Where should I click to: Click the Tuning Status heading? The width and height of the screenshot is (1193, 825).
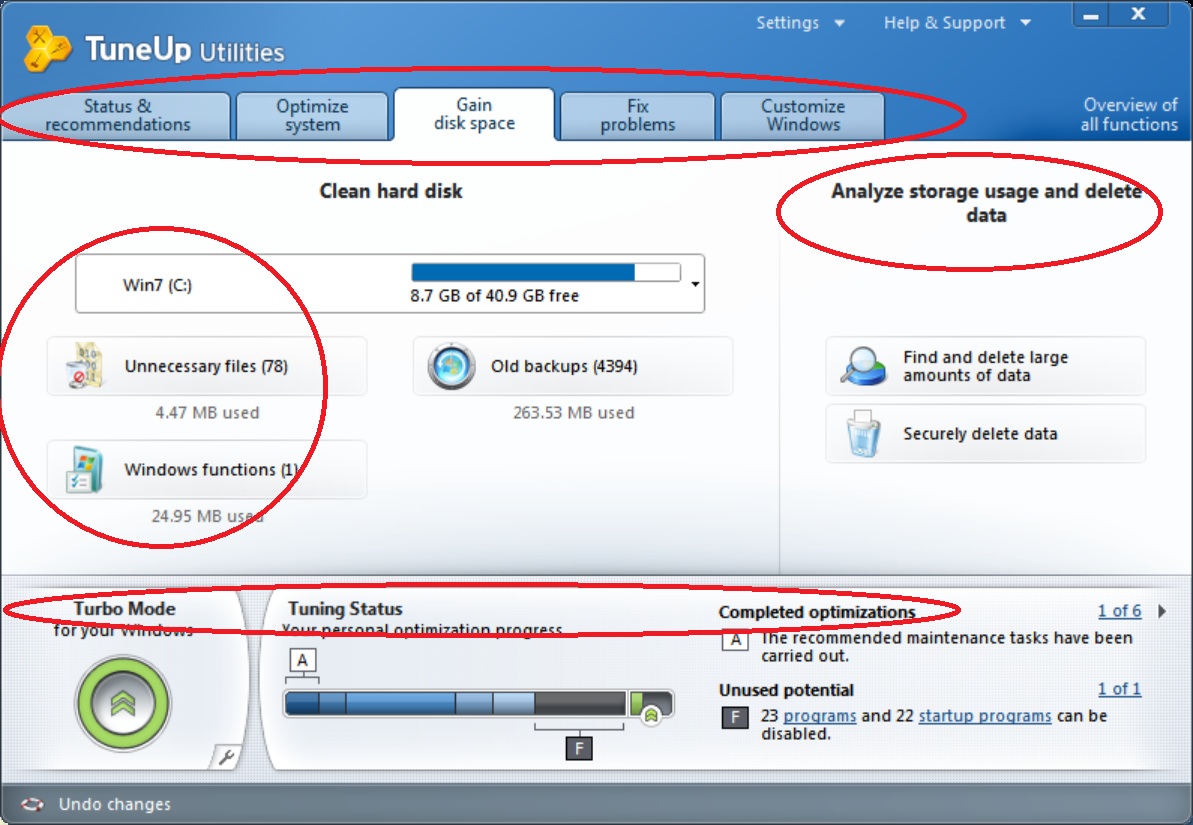click(x=345, y=609)
